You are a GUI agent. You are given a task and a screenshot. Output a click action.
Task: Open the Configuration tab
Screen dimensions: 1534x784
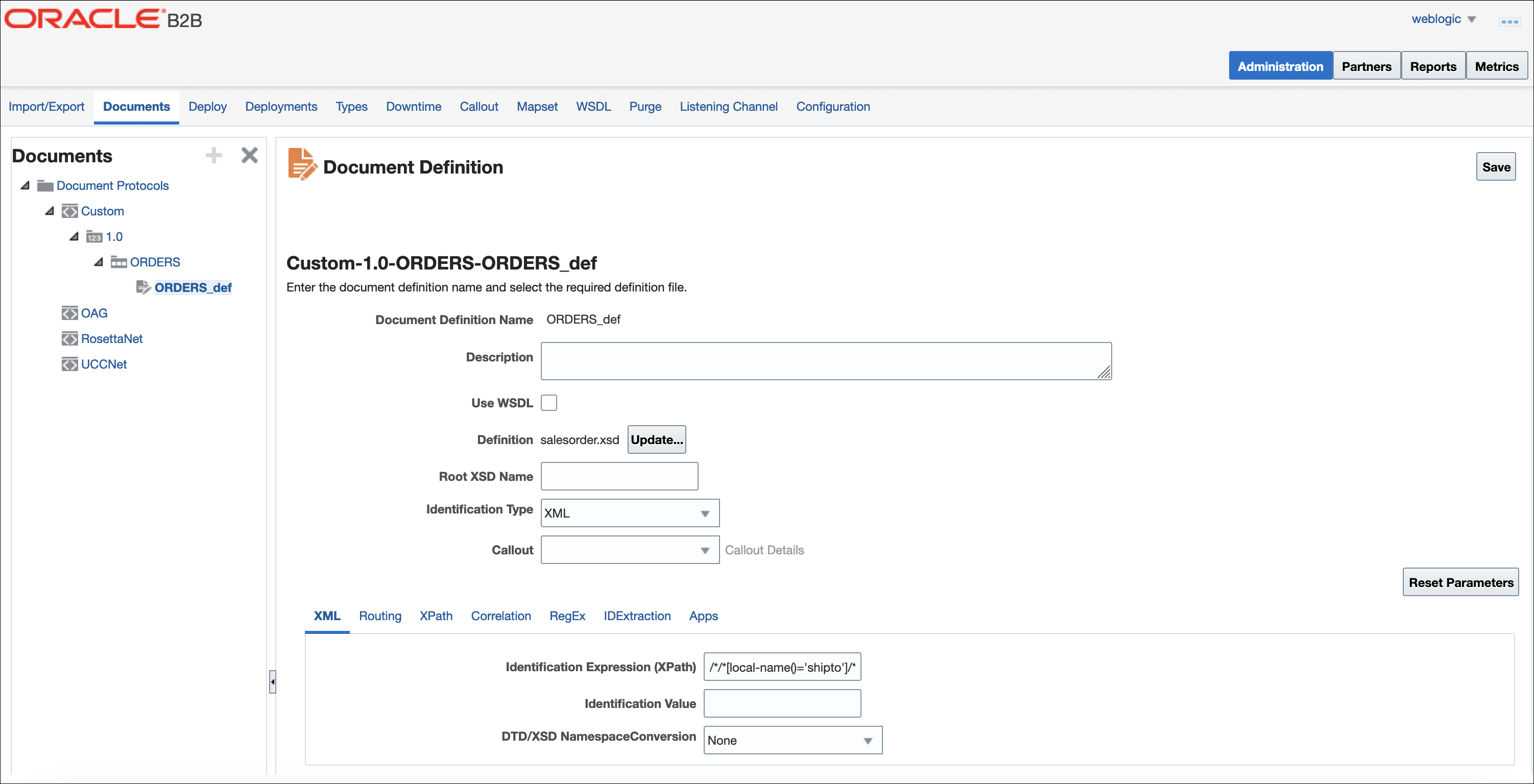(833, 107)
